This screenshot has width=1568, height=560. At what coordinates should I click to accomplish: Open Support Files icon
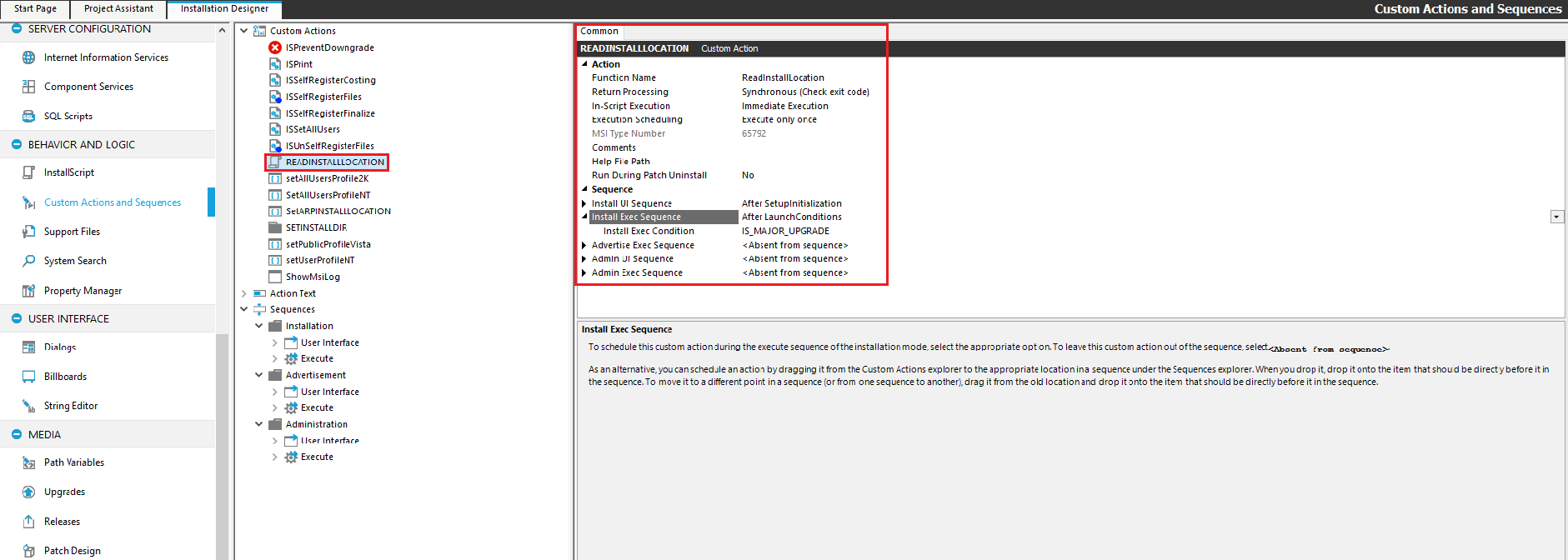[x=28, y=232]
